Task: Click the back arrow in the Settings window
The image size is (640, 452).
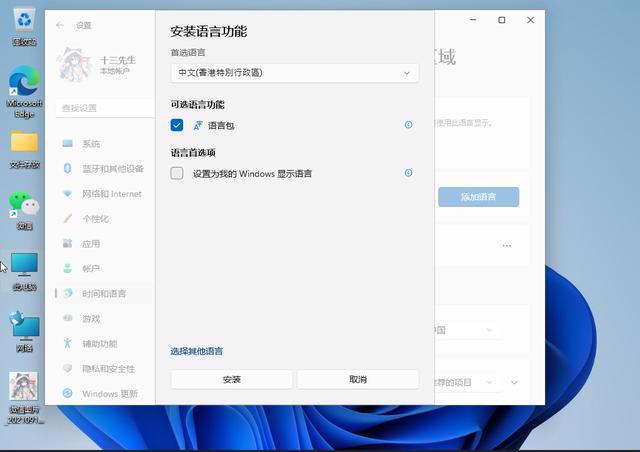Action: coord(60,25)
